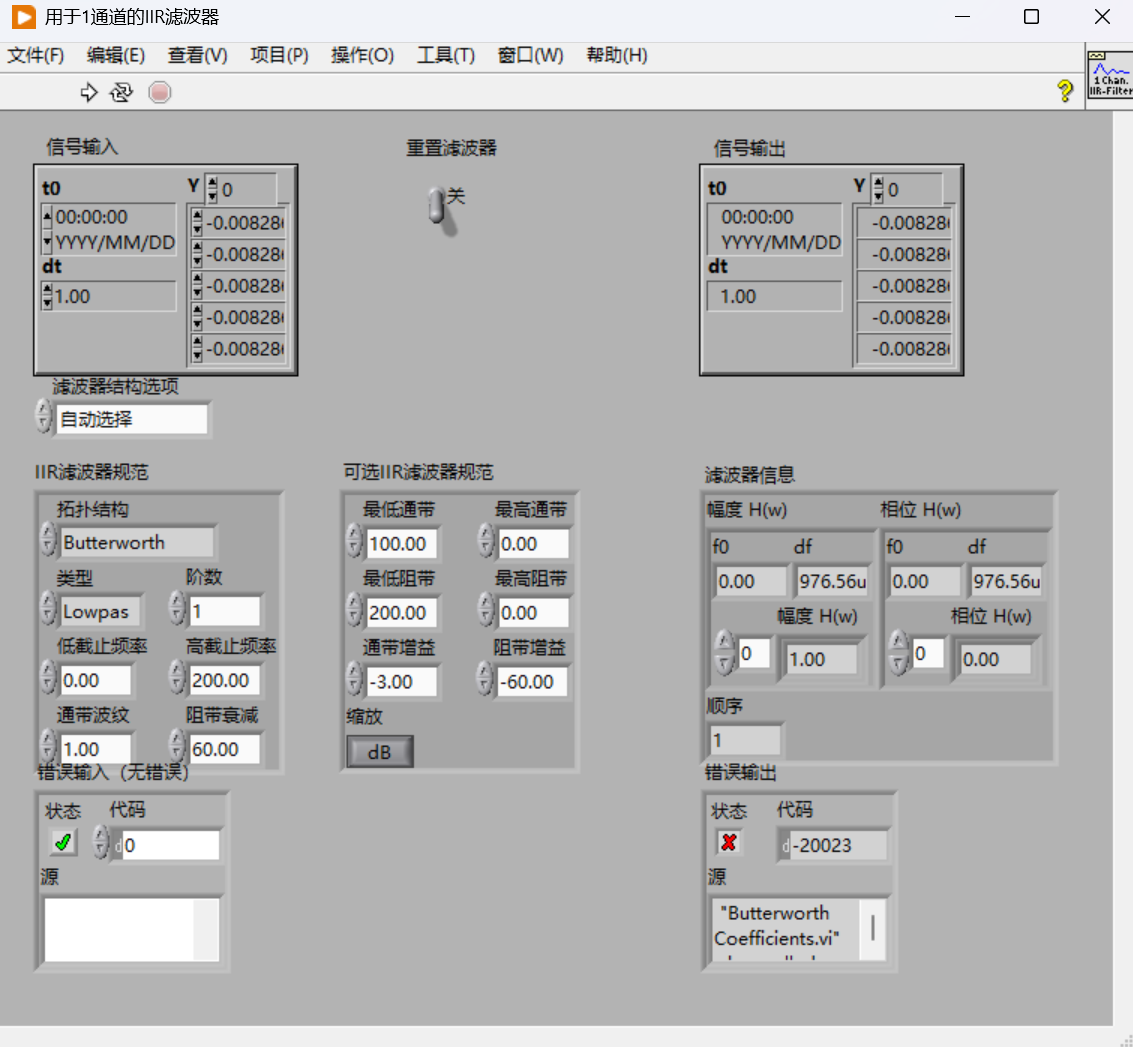Click the 阻带衰减 60.00 field
Viewport: 1133px width, 1047px height.
(x=225, y=749)
